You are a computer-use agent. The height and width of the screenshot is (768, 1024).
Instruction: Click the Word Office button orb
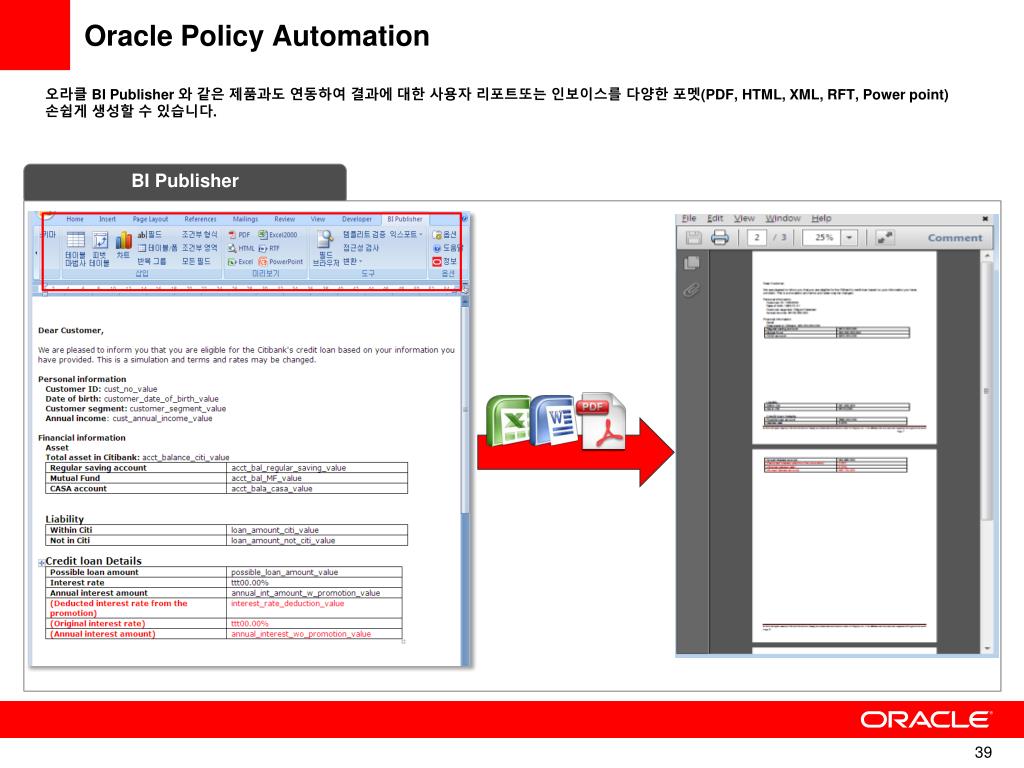click(47, 216)
